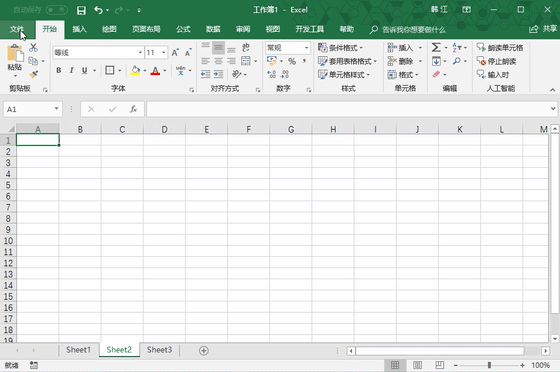Click the AutoSum sigma icon
The image size is (560, 372).
(436, 47)
